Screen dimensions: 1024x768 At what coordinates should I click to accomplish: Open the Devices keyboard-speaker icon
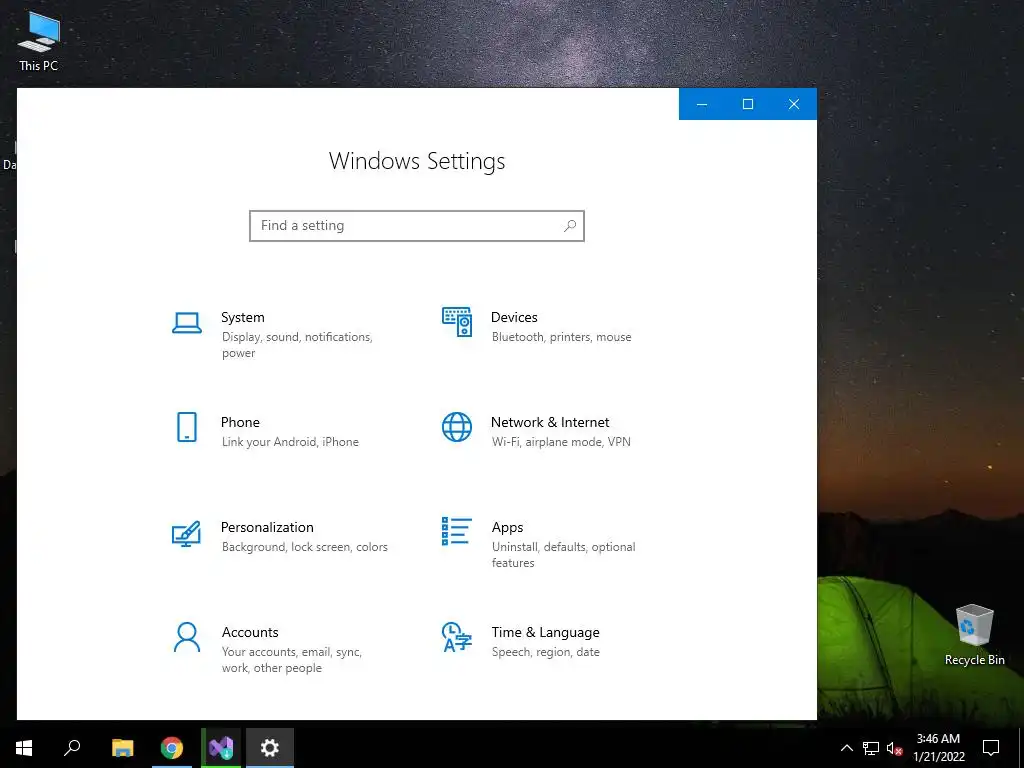456,322
